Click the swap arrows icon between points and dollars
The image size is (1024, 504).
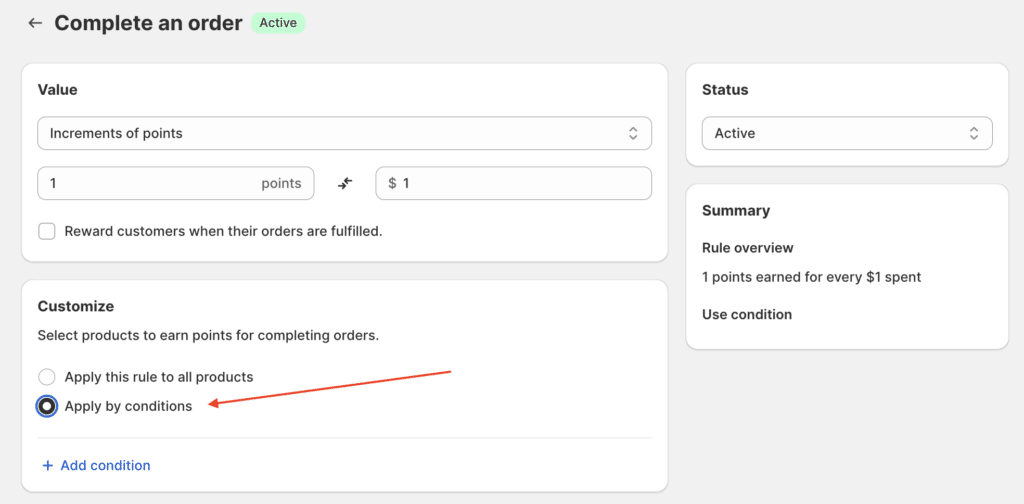(345, 183)
